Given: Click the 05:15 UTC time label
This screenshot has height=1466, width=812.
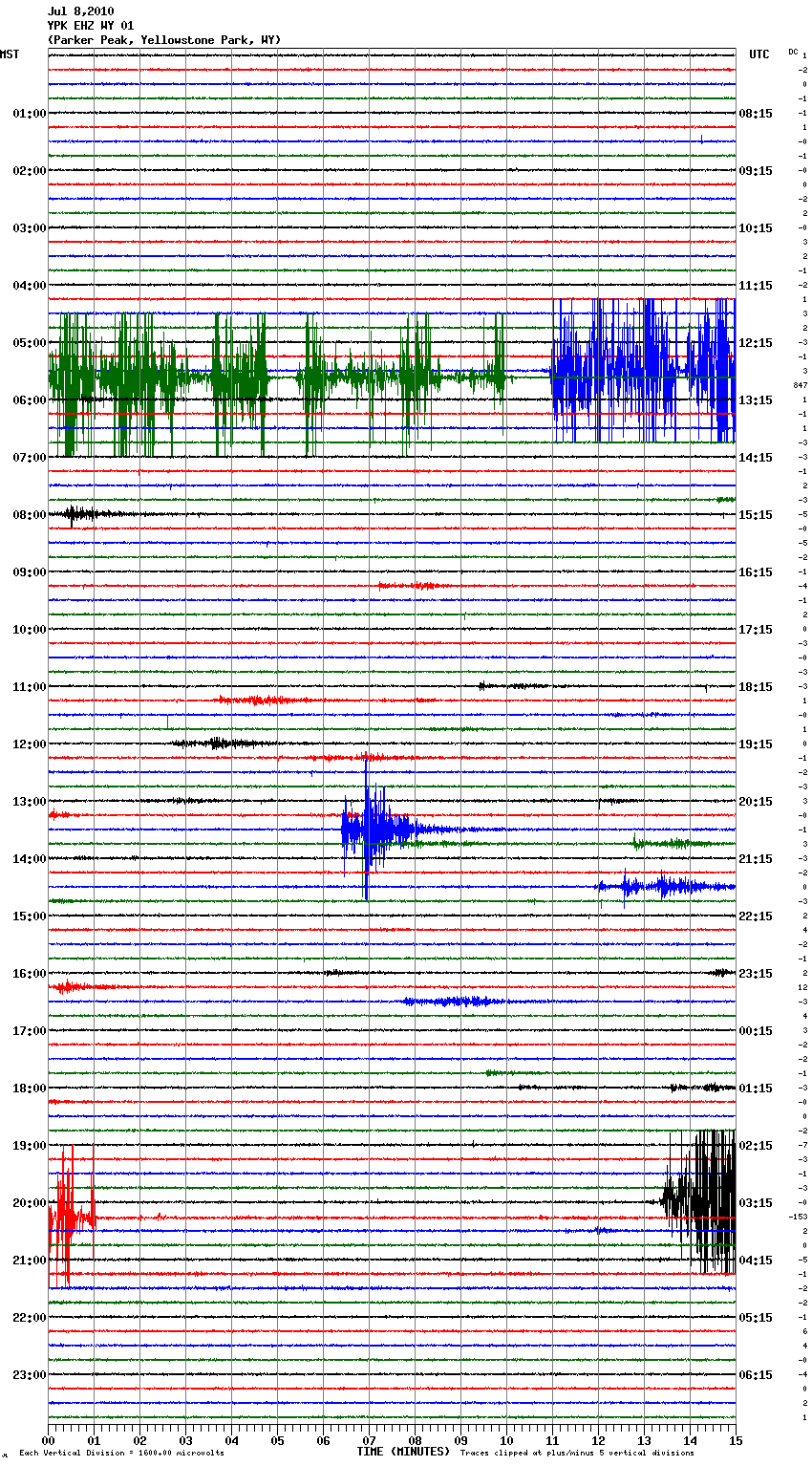Looking at the screenshot, I should pos(756,1317).
